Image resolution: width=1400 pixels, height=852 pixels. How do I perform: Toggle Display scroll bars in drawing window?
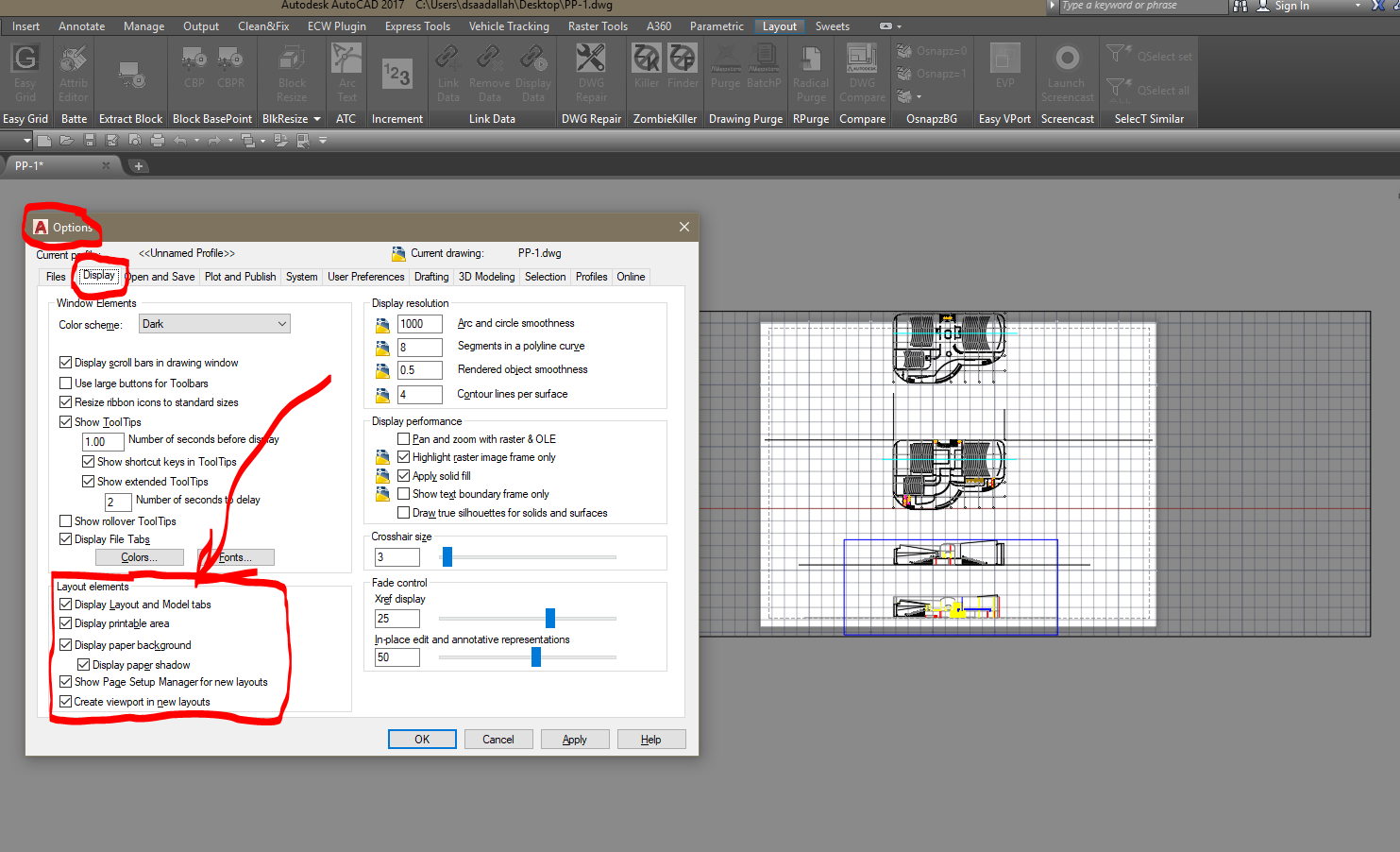(65, 363)
